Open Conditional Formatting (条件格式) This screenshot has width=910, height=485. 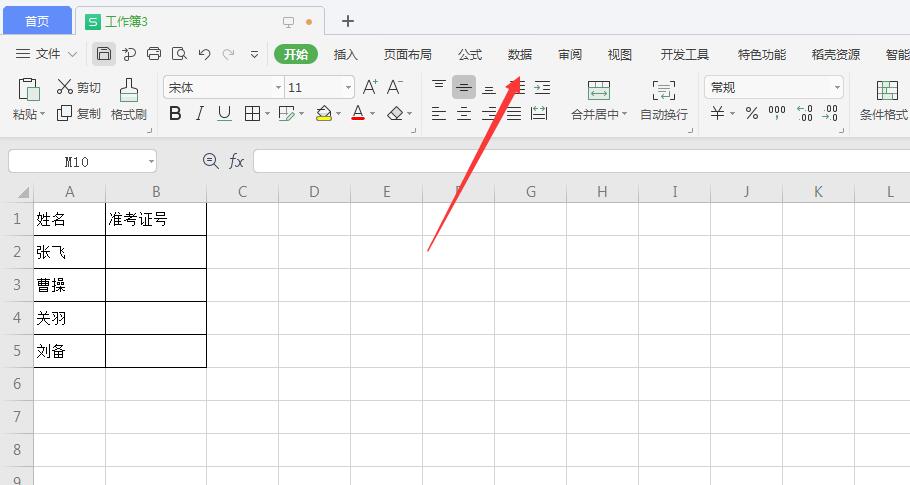tap(884, 100)
